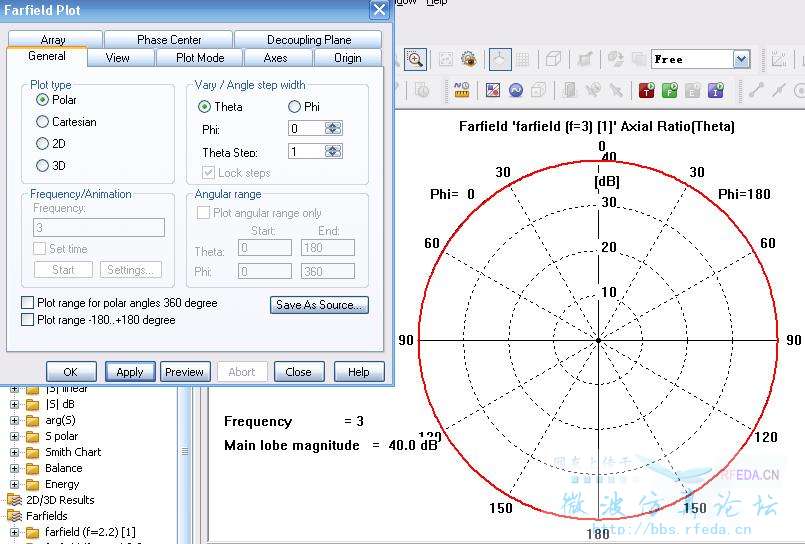Start the purple I integral solver
805x544 pixels.
716,91
